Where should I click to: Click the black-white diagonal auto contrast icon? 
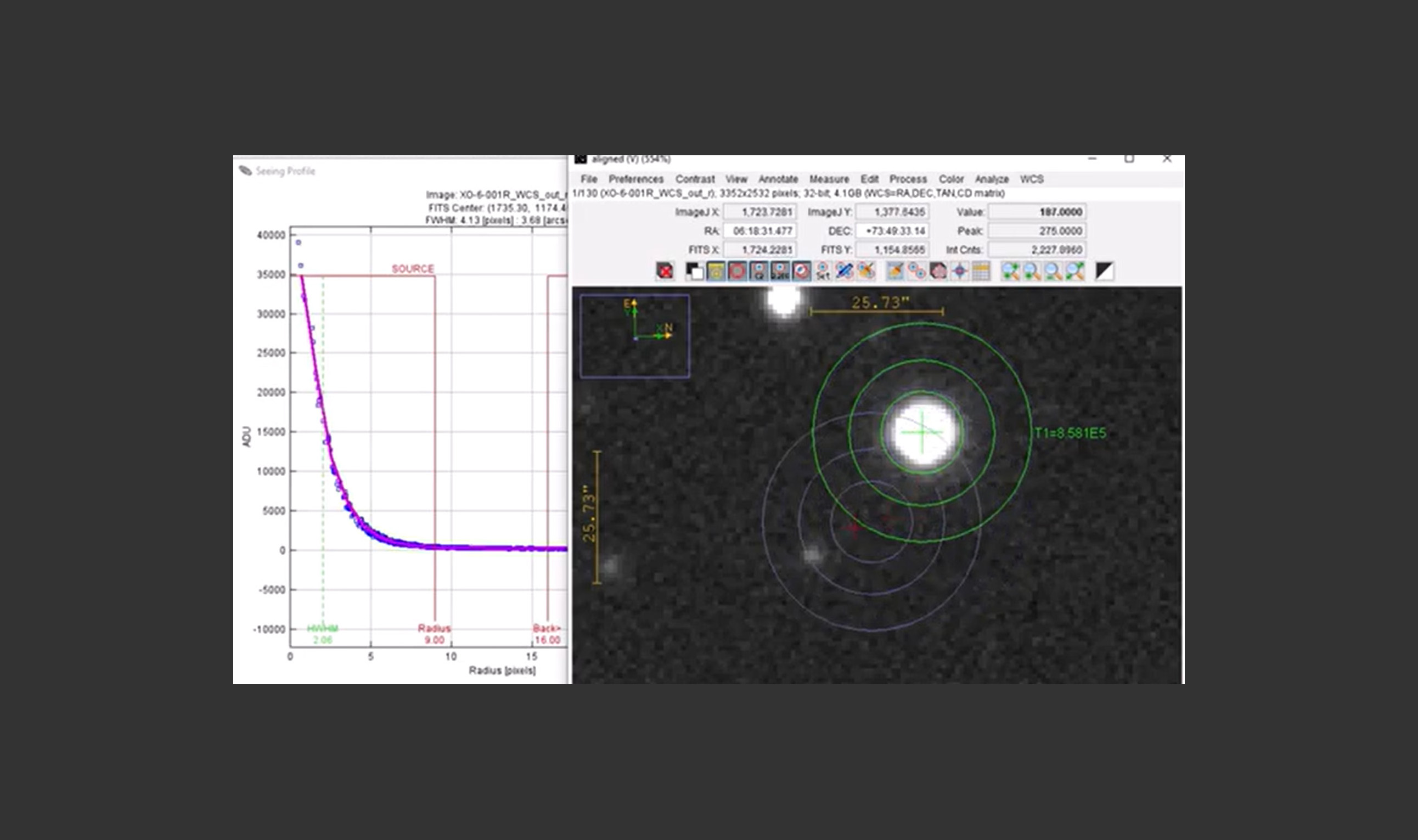click(1105, 271)
